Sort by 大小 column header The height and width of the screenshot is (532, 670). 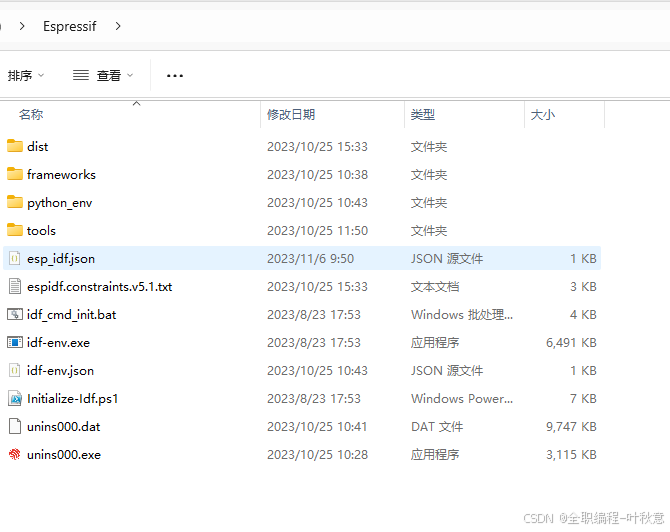coord(543,115)
